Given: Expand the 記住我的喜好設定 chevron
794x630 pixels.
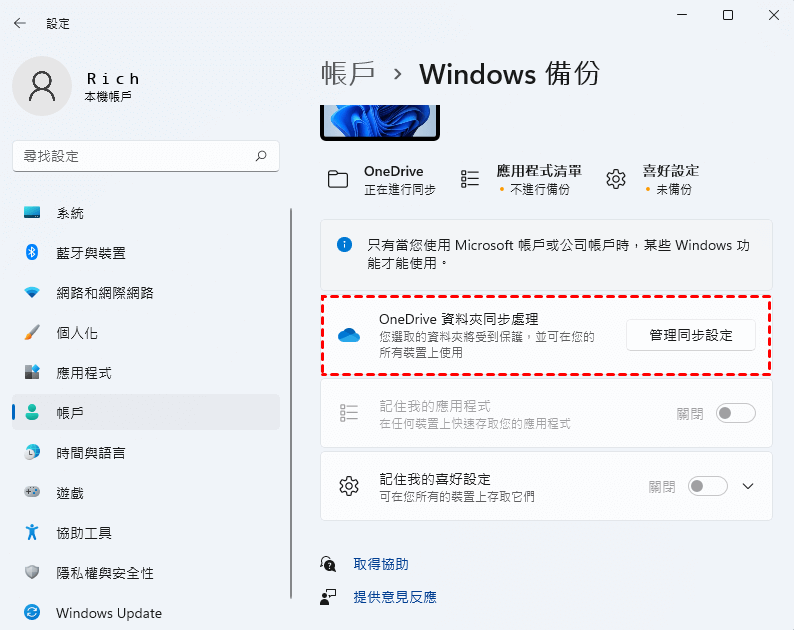Looking at the screenshot, I should tap(748, 486).
